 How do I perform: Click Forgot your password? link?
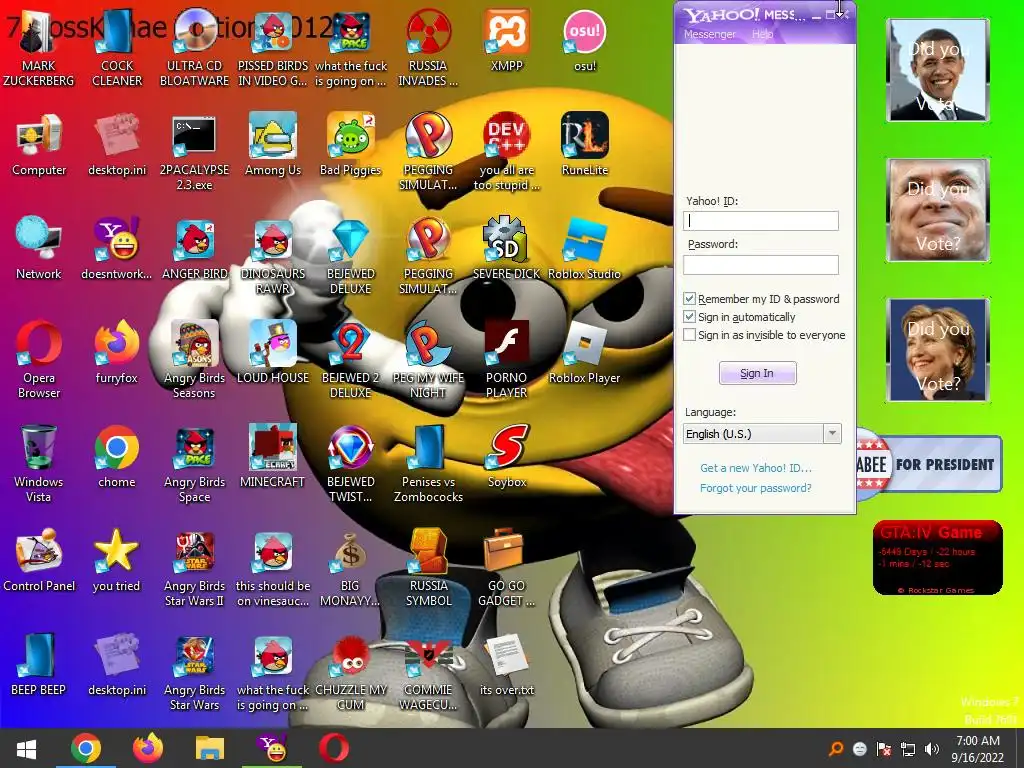756,488
